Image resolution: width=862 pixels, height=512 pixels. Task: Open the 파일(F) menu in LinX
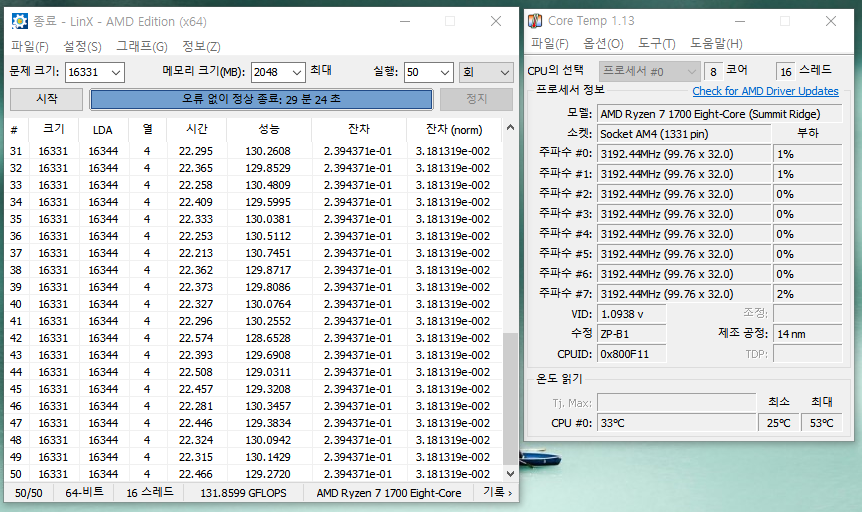tap(30, 47)
